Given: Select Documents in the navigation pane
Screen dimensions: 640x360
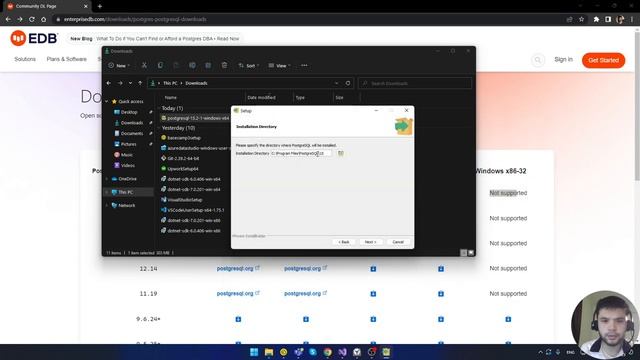Looking at the screenshot, I should (x=132, y=133).
